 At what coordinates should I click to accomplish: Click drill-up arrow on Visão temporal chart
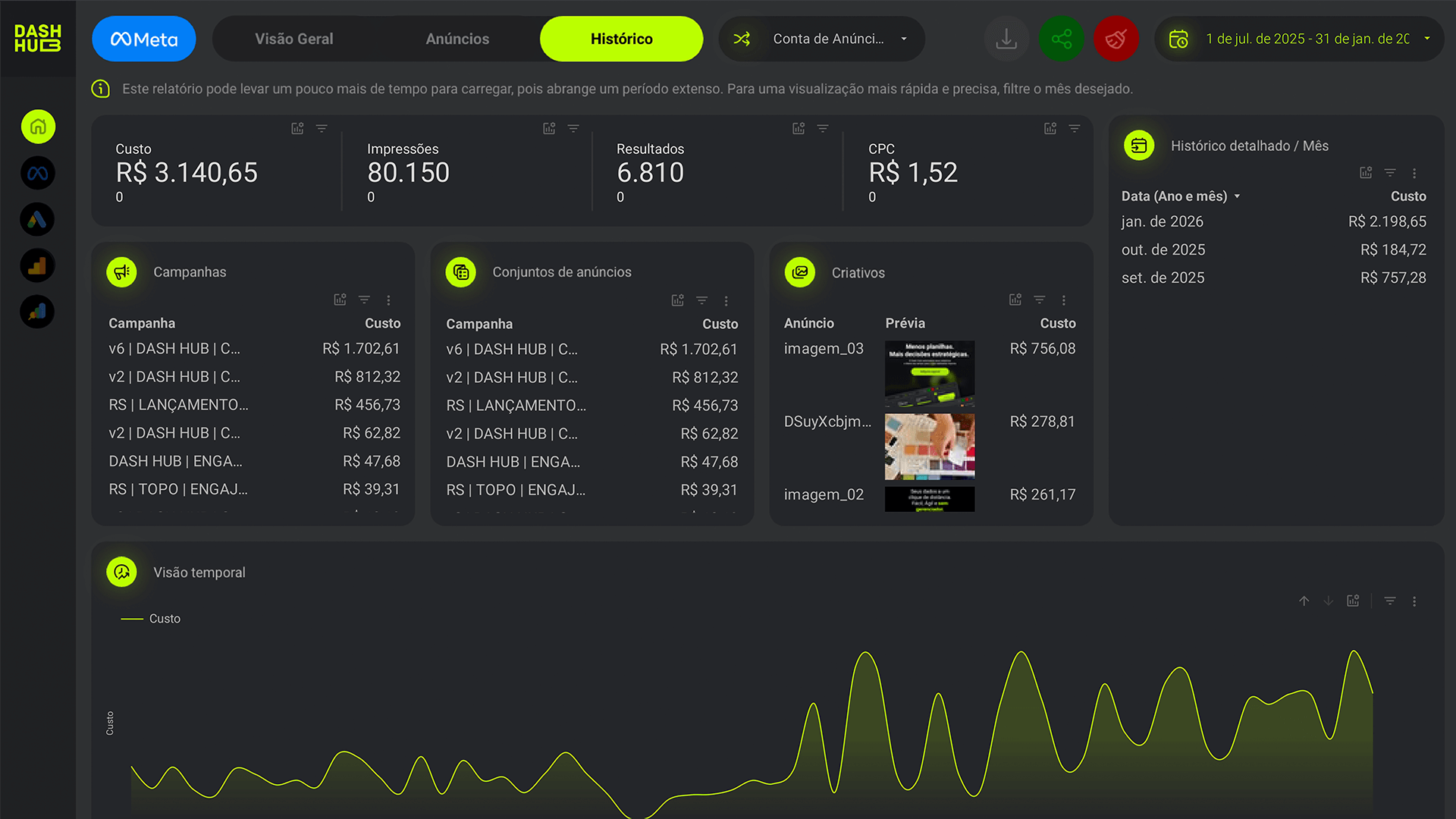[x=1304, y=601]
